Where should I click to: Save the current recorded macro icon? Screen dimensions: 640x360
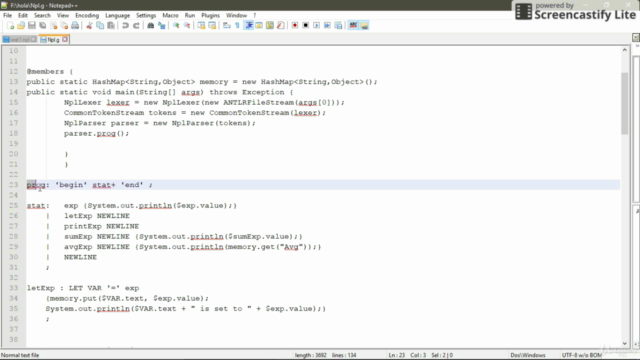pyautogui.click(x=338, y=26)
